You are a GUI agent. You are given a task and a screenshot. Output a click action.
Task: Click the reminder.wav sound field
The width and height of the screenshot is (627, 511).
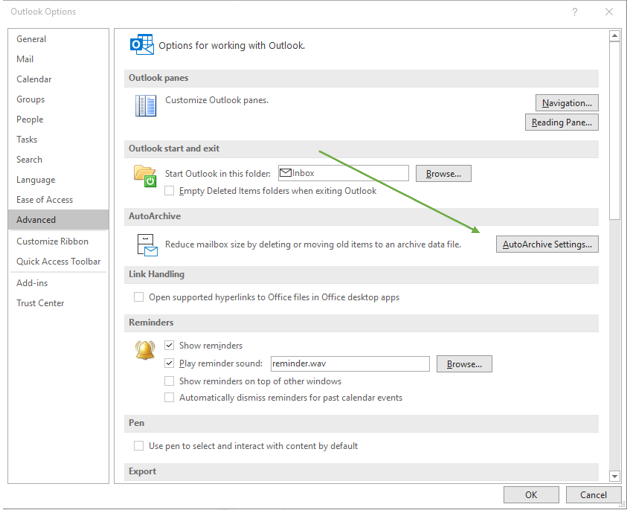click(350, 363)
